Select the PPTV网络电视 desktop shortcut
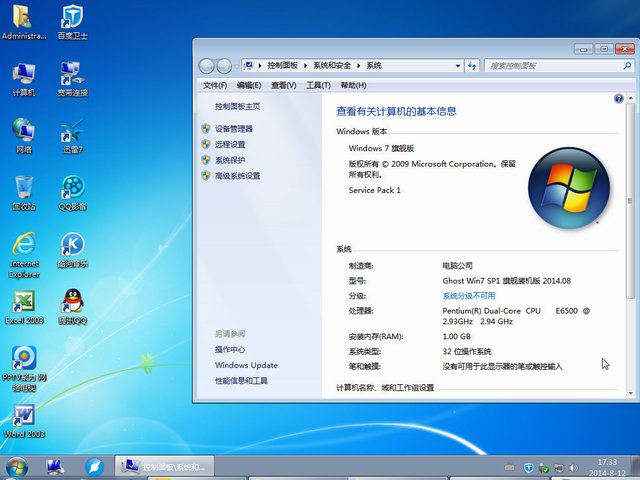Image resolution: width=640 pixels, height=480 pixels. coord(24,369)
